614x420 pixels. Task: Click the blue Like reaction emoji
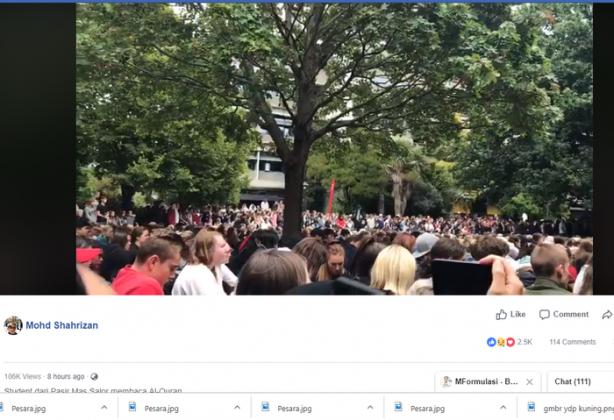coord(491,342)
